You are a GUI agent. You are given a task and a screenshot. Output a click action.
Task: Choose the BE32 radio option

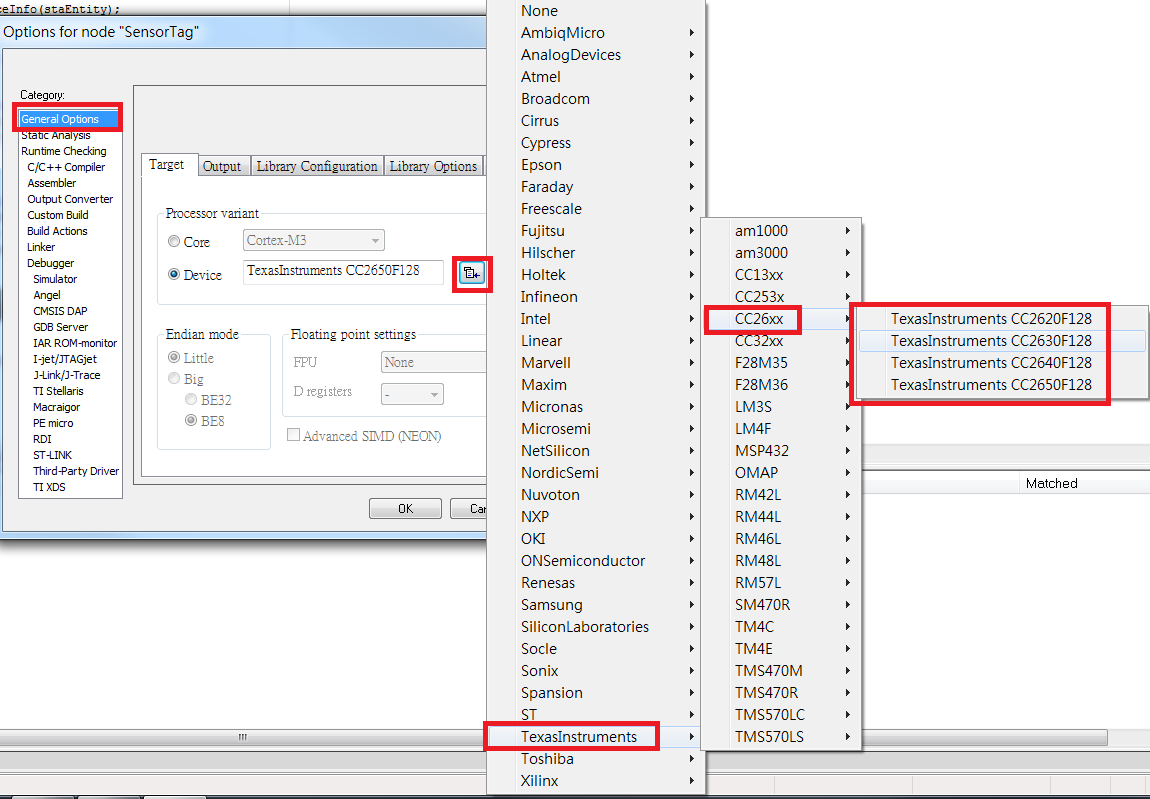(x=191, y=400)
